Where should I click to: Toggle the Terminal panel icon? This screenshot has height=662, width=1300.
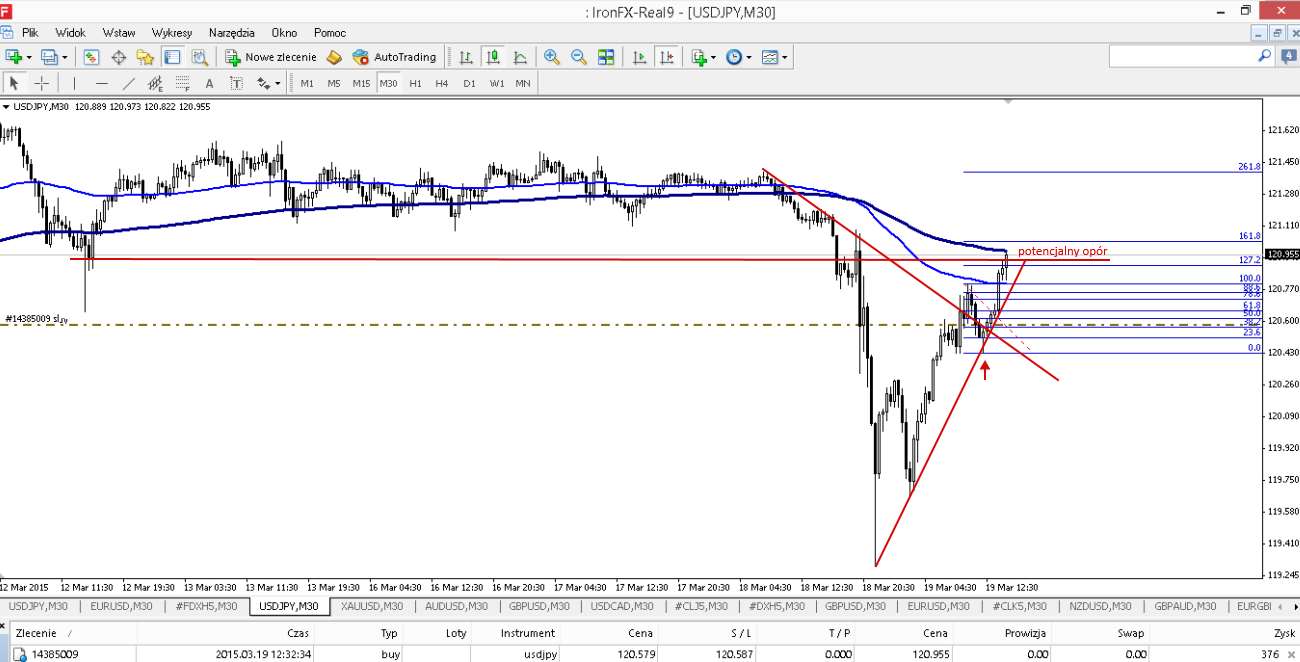pos(172,57)
